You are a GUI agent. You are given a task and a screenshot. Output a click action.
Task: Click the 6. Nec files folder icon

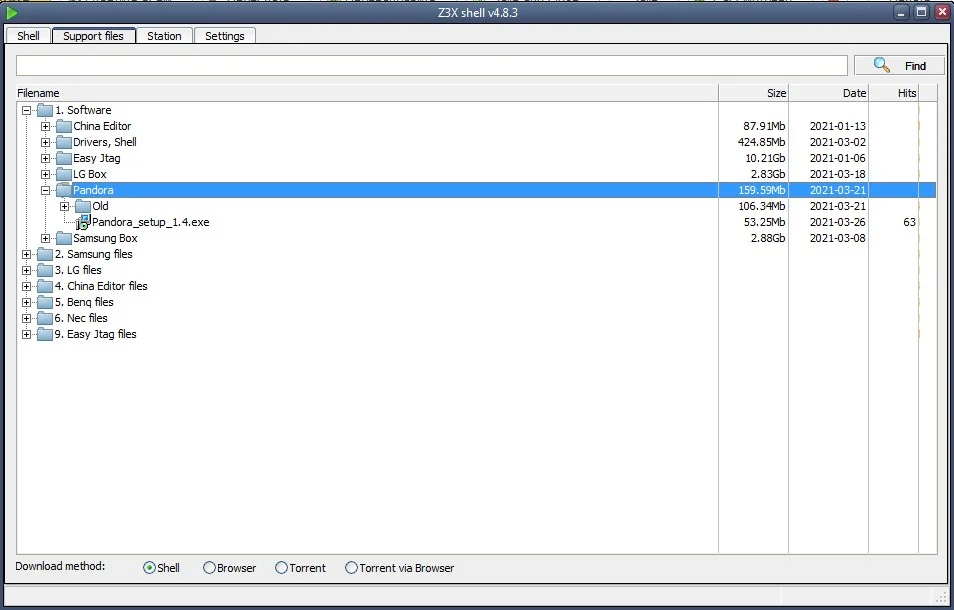45,318
